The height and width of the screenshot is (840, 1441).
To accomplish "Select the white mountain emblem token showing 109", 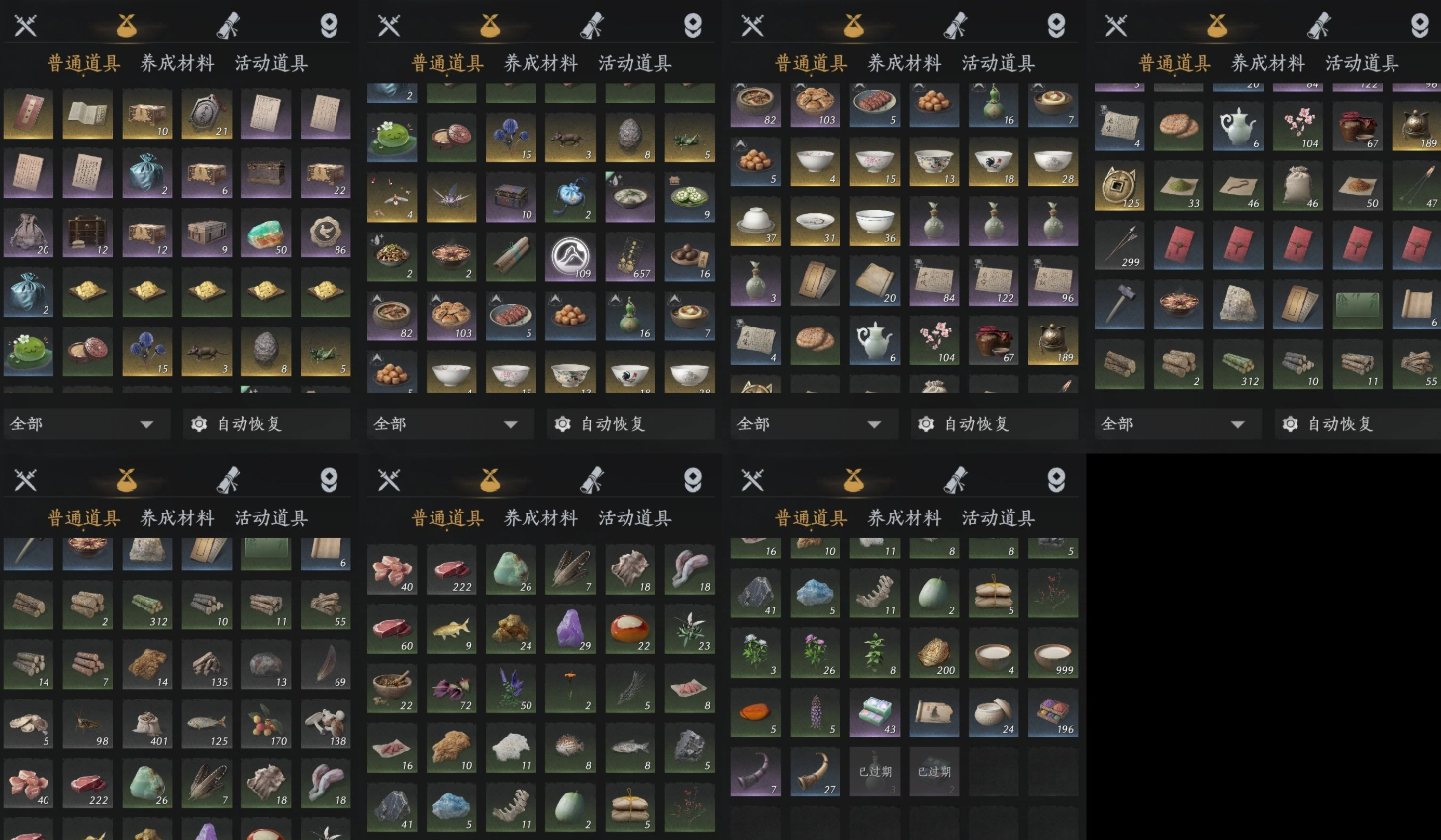I will pos(570,255).
